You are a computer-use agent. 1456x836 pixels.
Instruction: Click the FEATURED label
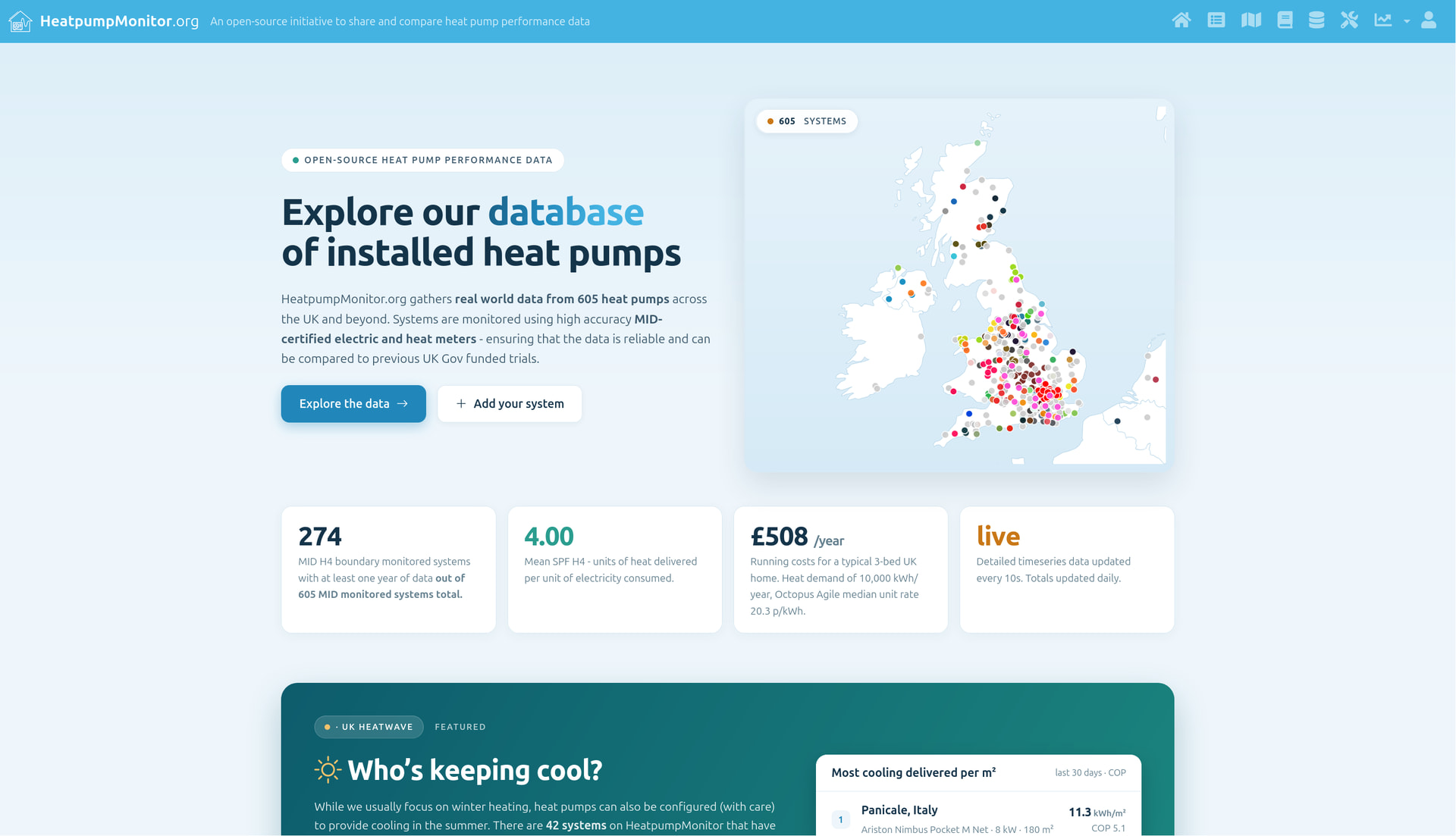point(460,727)
